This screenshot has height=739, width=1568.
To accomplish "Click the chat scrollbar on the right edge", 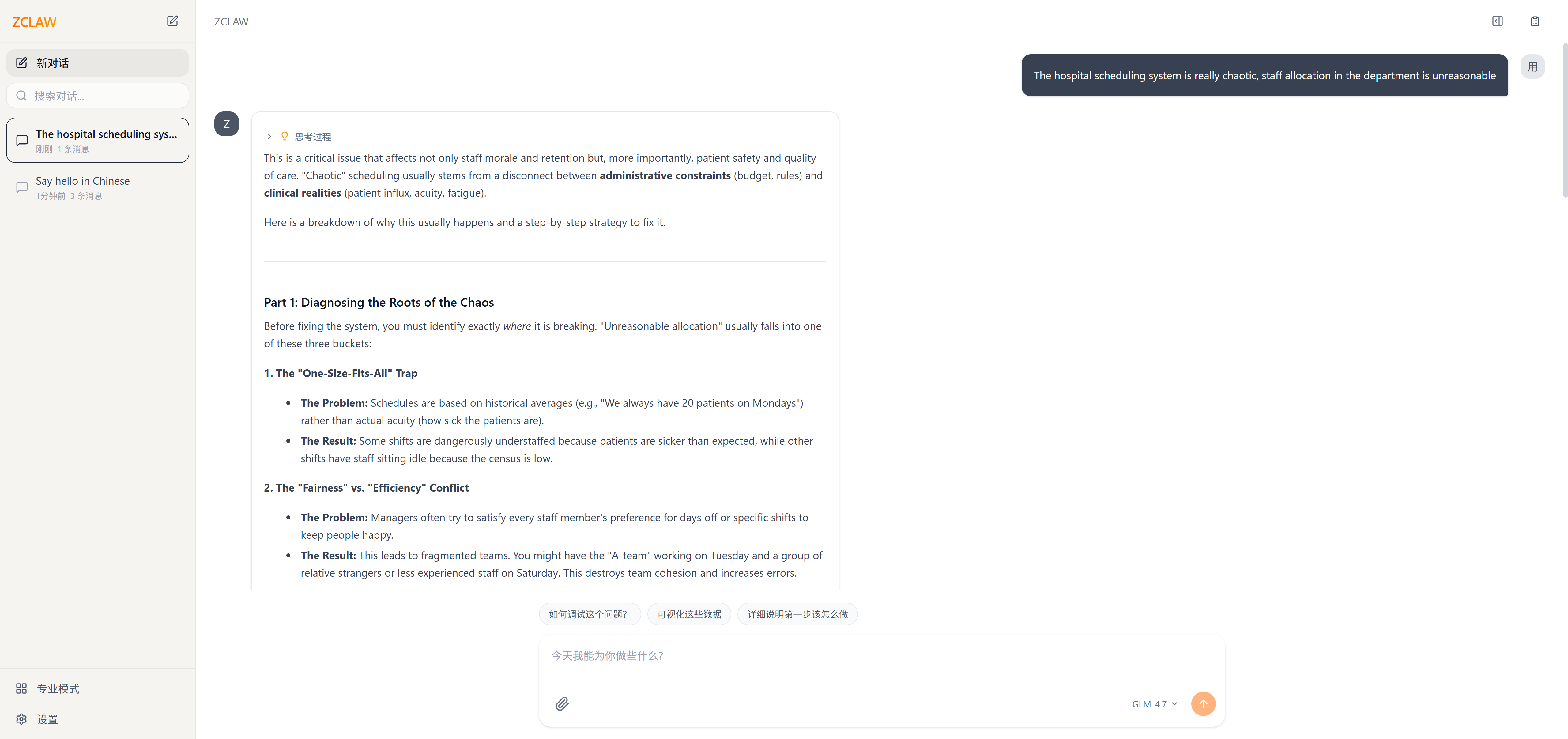I will coord(1564,122).
